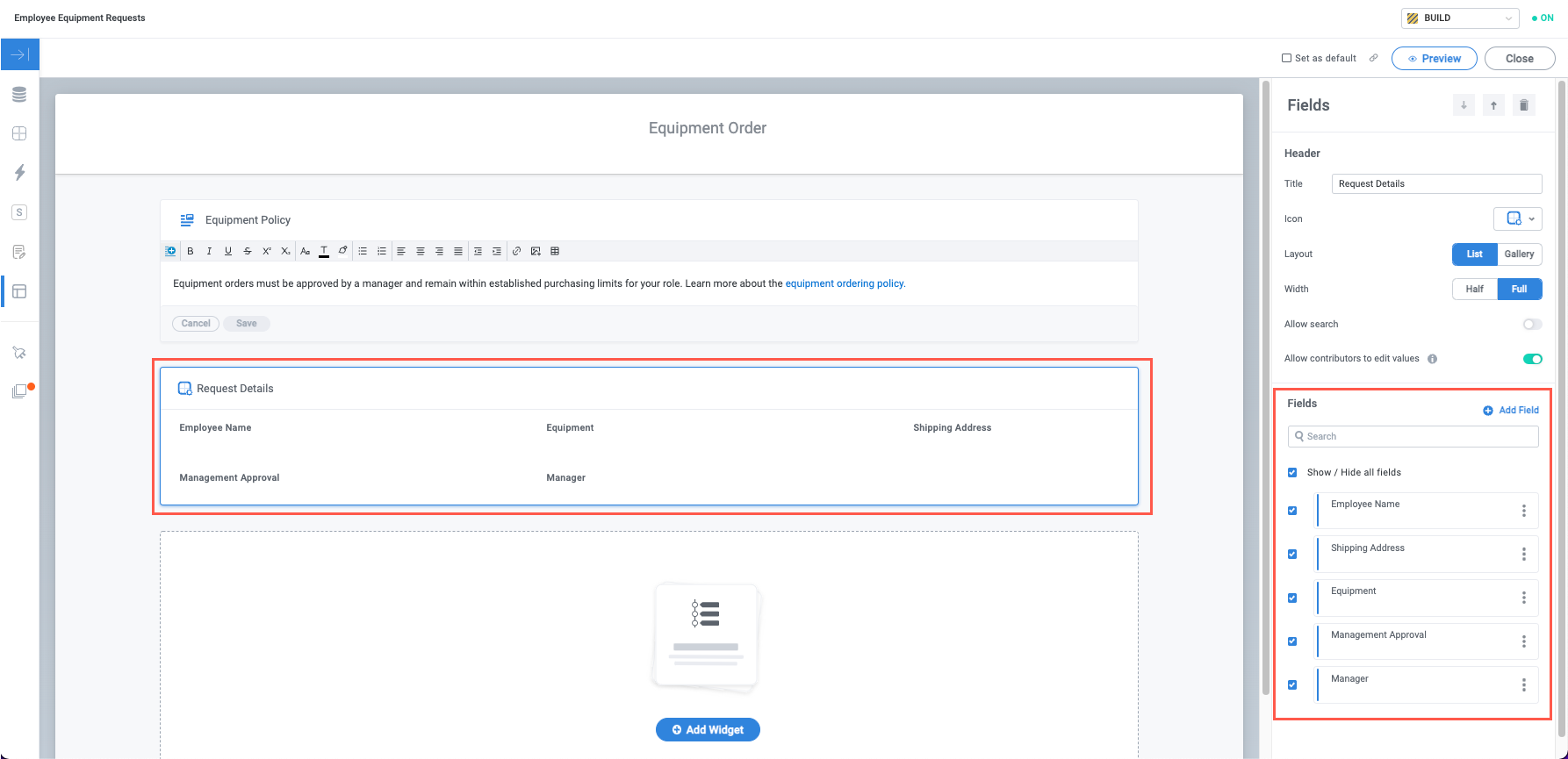This screenshot has width=1568, height=759.
Task: Open the header Icon dropdown
Action: point(1518,218)
